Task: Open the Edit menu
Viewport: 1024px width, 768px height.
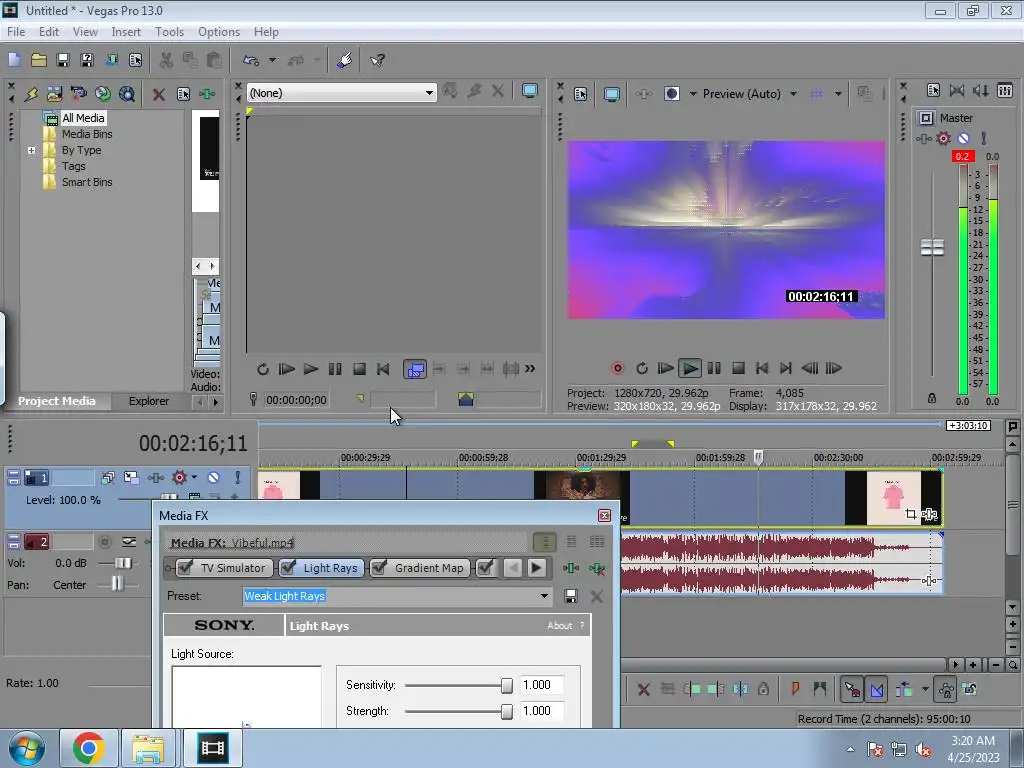Action: (49, 31)
